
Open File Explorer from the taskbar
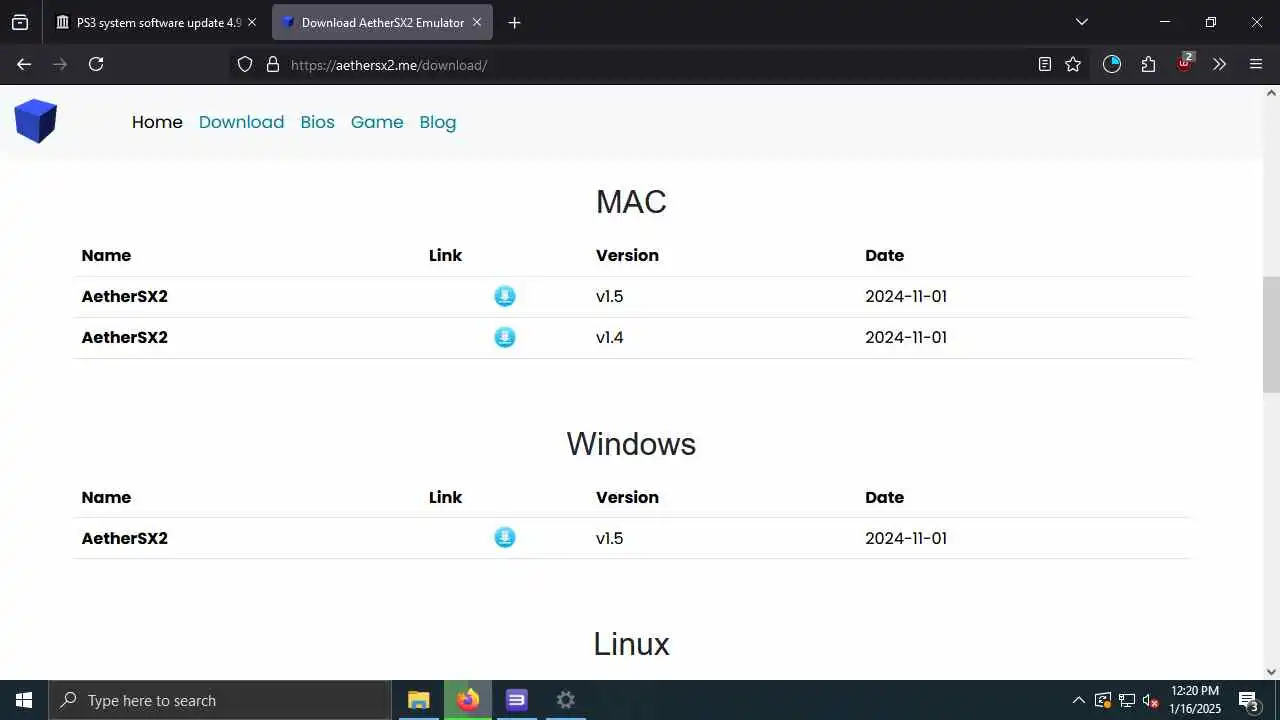coord(418,700)
